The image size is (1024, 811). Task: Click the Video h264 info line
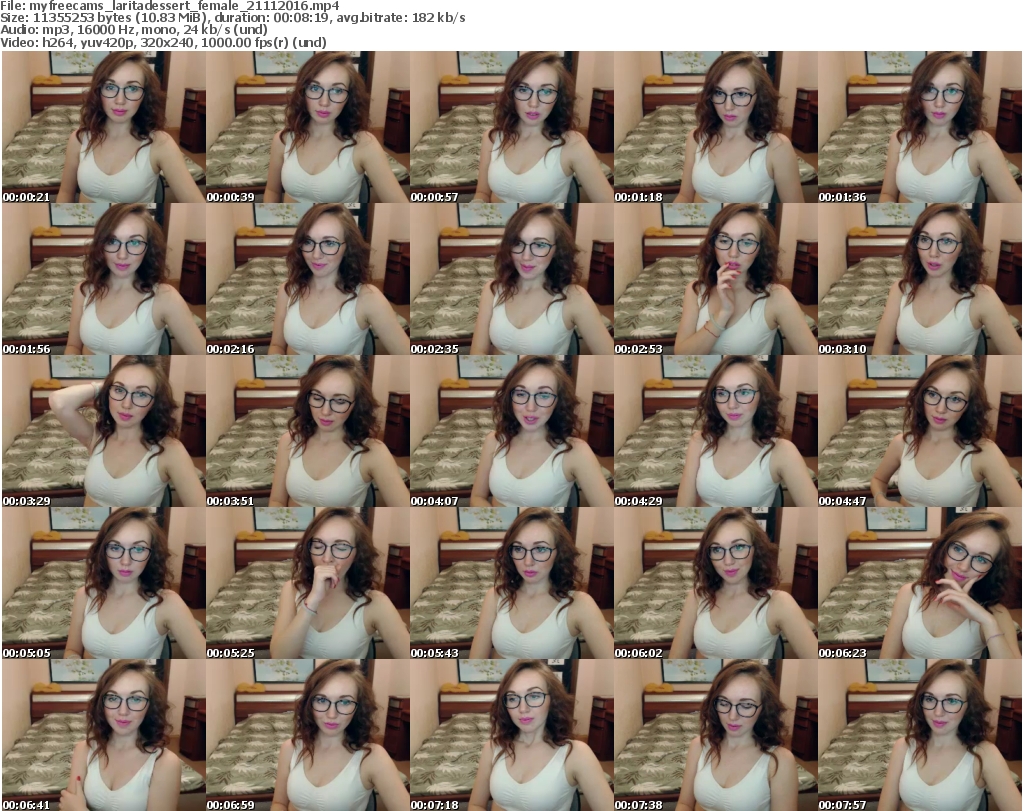tap(163, 42)
